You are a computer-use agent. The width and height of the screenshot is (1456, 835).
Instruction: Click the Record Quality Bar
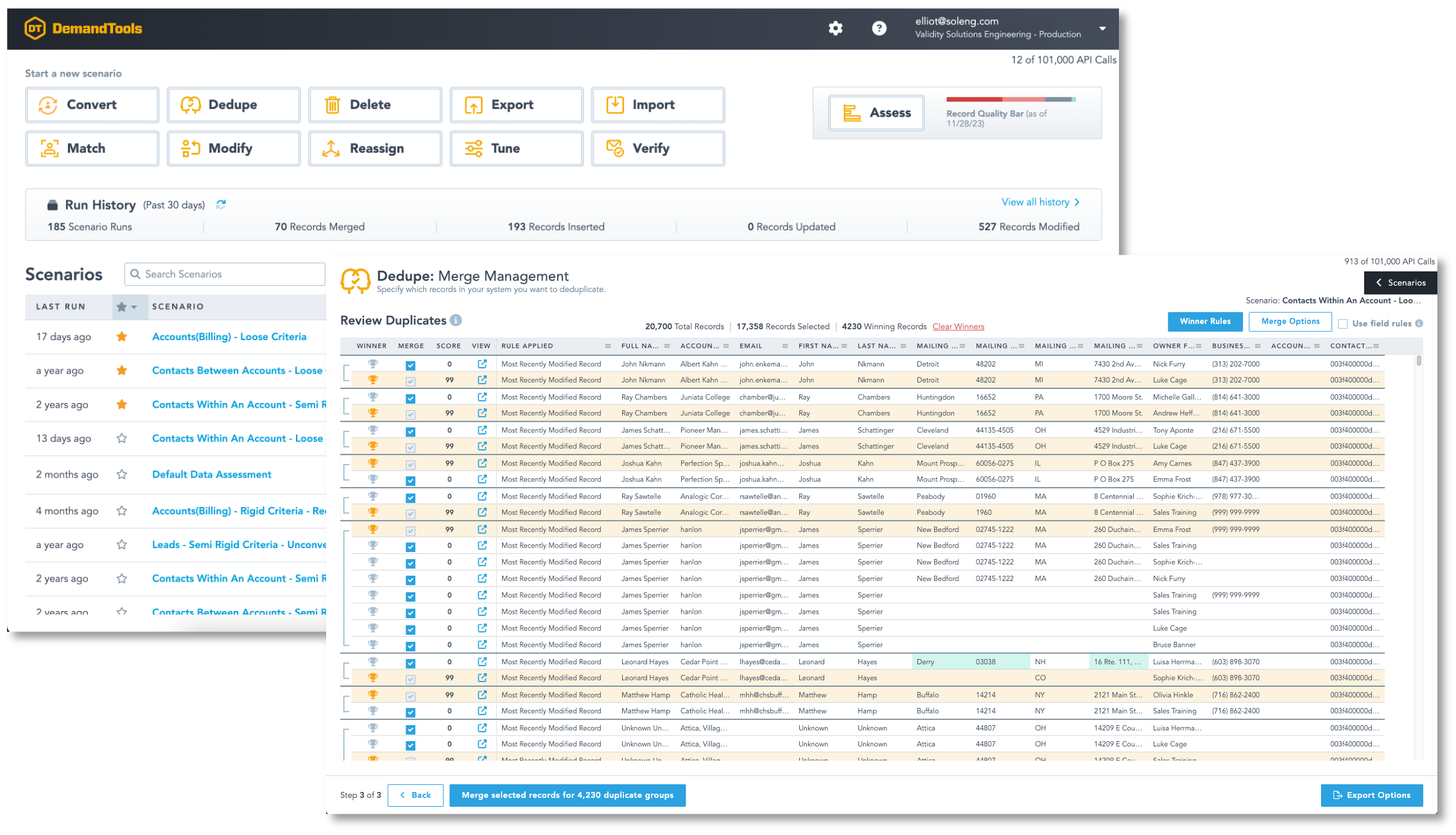(x=1010, y=99)
